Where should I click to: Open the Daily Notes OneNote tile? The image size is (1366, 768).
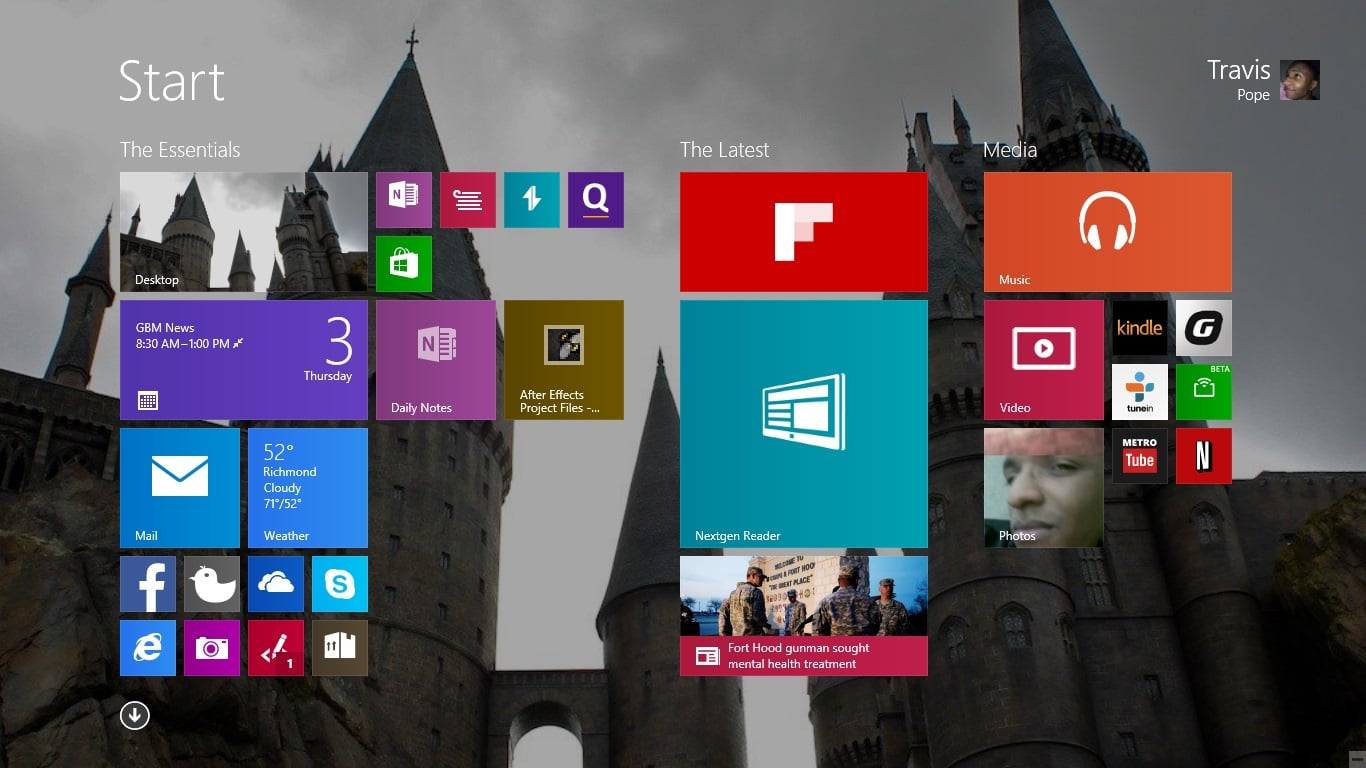pyautogui.click(x=436, y=360)
